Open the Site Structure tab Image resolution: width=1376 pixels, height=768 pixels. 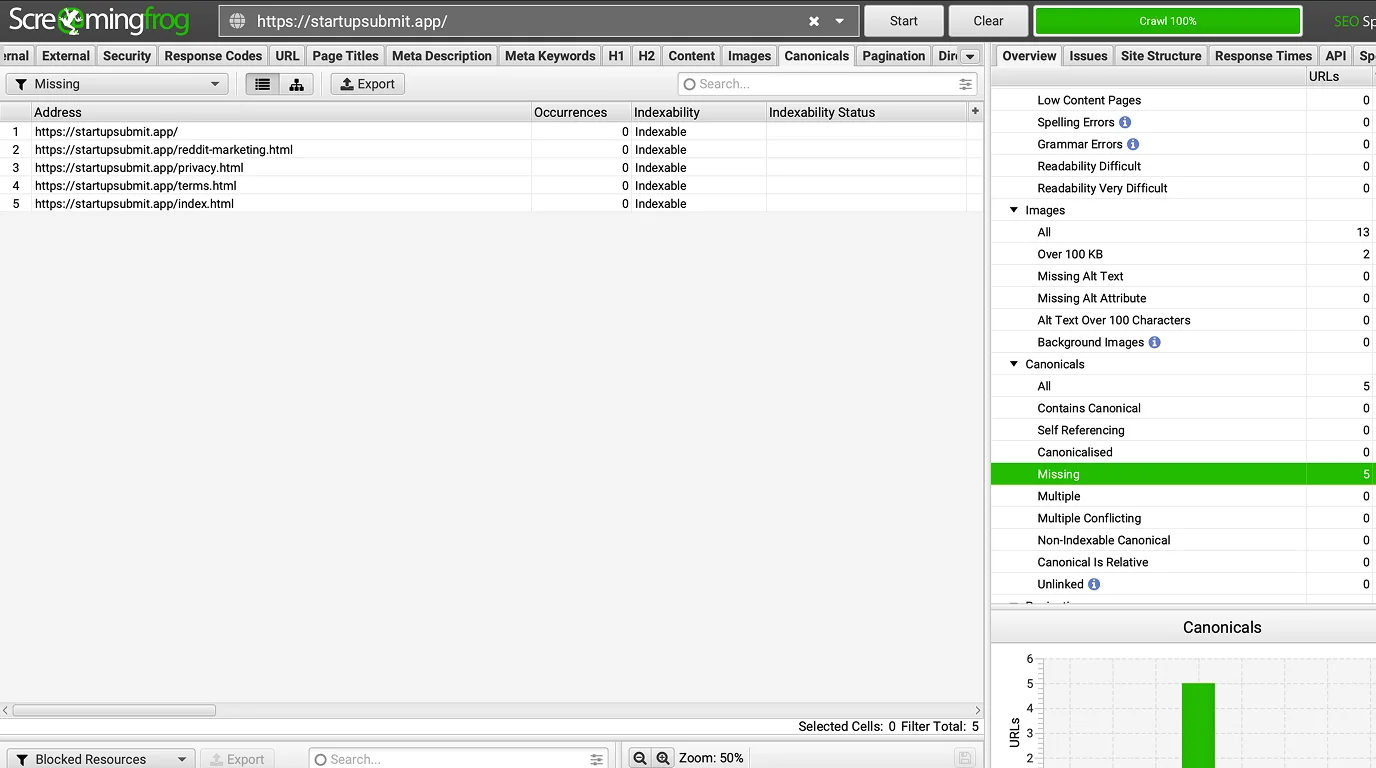pyautogui.click(x=1160, y=56)
